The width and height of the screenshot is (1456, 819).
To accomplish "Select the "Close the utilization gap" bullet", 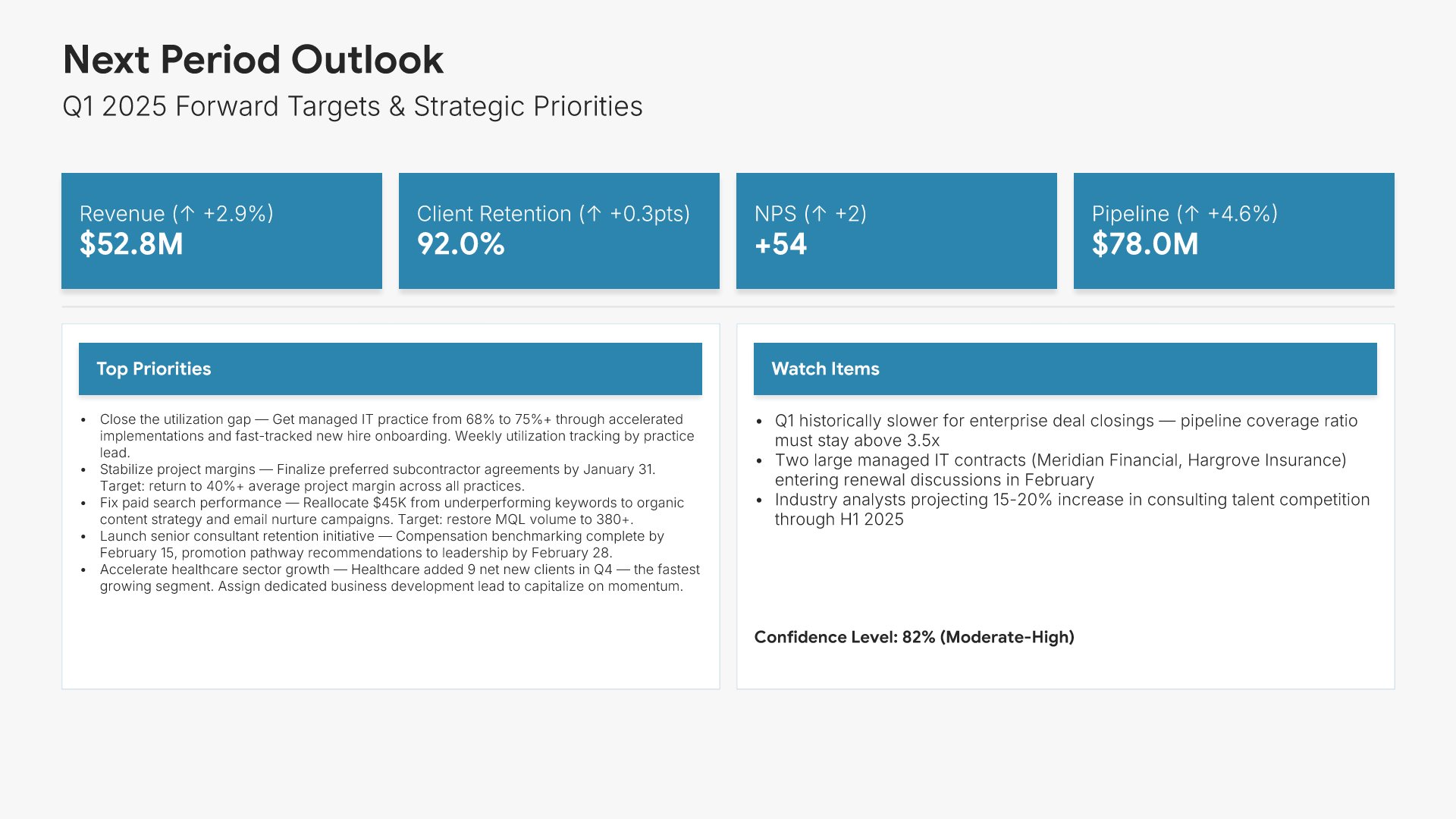I will point(394,435).
